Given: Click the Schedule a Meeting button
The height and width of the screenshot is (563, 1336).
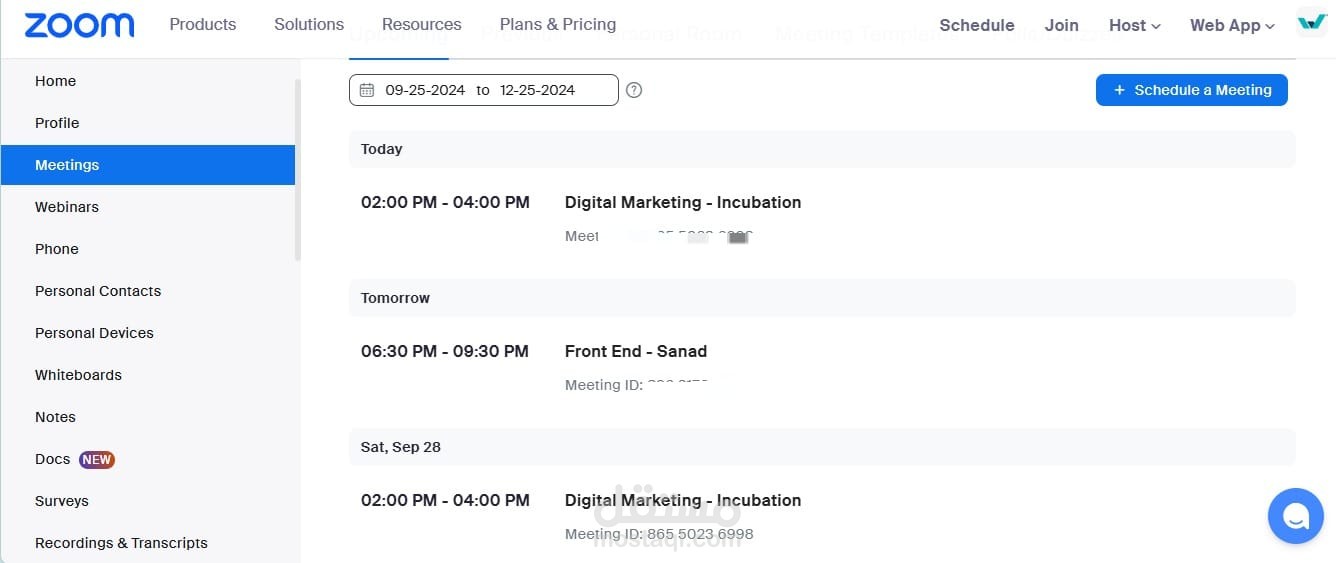Looking at the screenshot, I should [x=1192, y=90].
